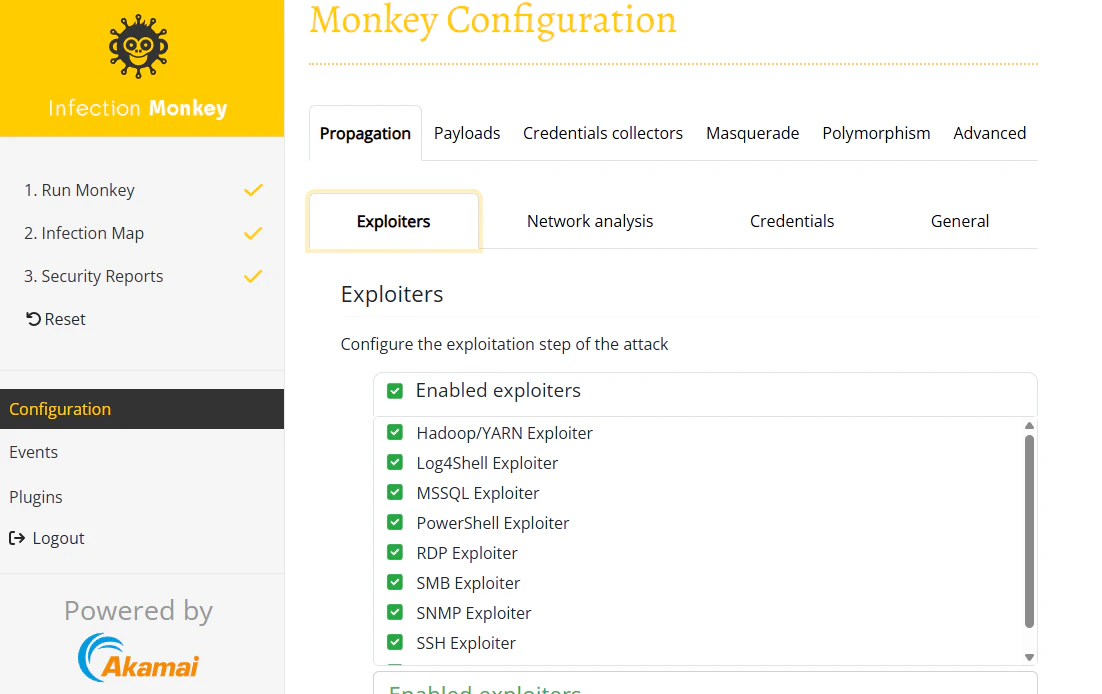Click Logout in the sidebar
The height and width of the screenshot is (694, 1102).
tap(47, 538)
